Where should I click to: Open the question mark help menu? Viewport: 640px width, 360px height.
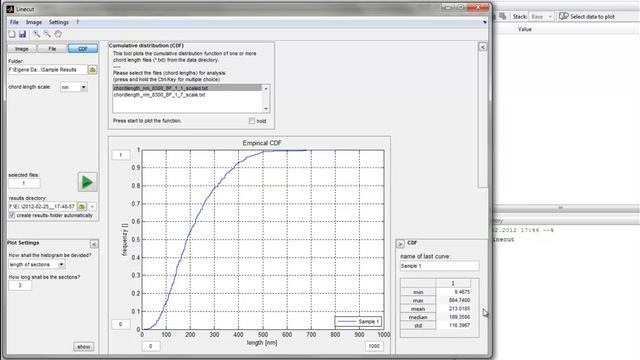coord(77,22)
